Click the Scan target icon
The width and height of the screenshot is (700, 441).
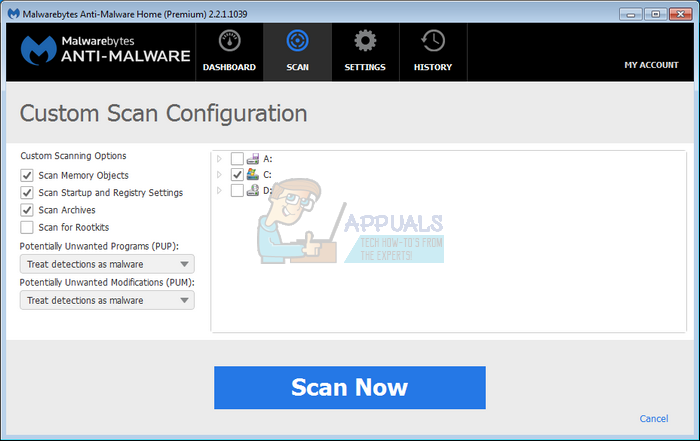(x=297, y=41)
